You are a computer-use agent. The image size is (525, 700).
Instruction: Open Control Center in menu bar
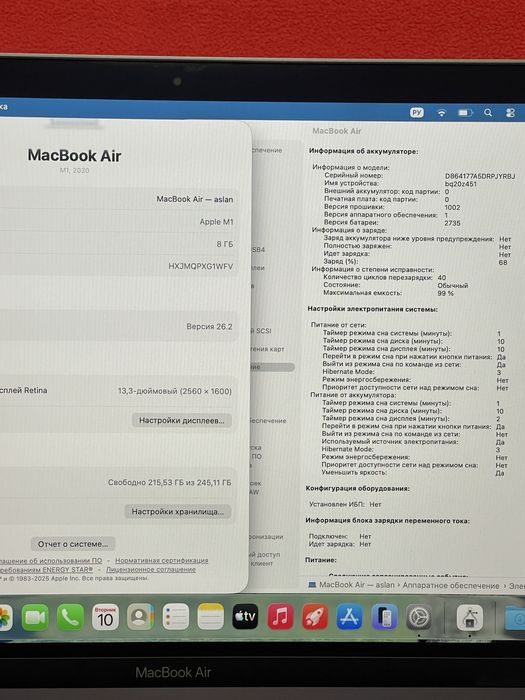click(x=510, y=113)
